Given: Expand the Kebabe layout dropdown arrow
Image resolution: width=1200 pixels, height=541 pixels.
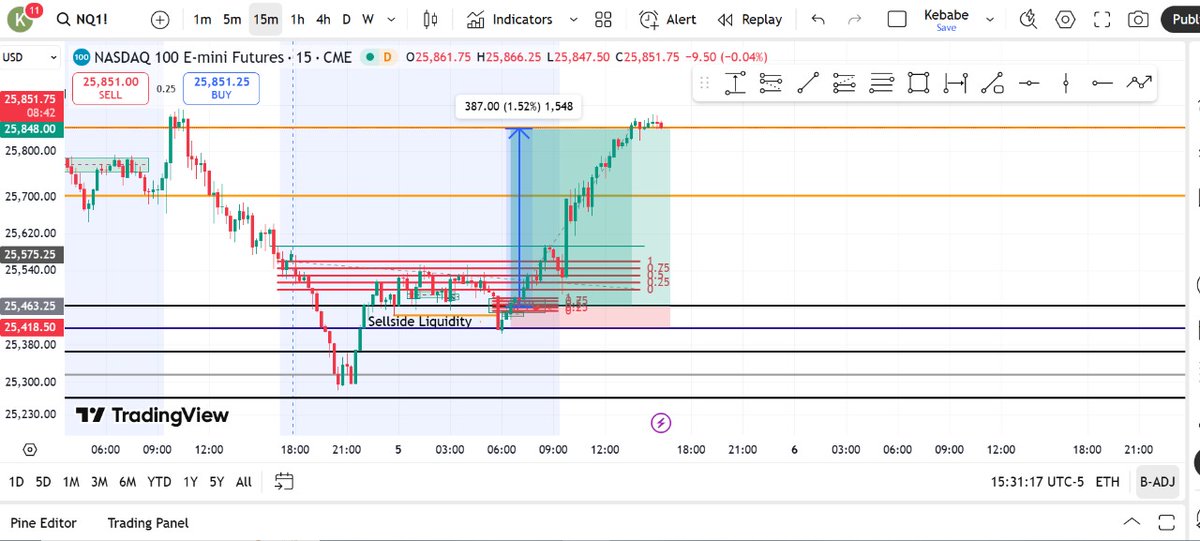Looking at the screenshot, I should point(989,19).
